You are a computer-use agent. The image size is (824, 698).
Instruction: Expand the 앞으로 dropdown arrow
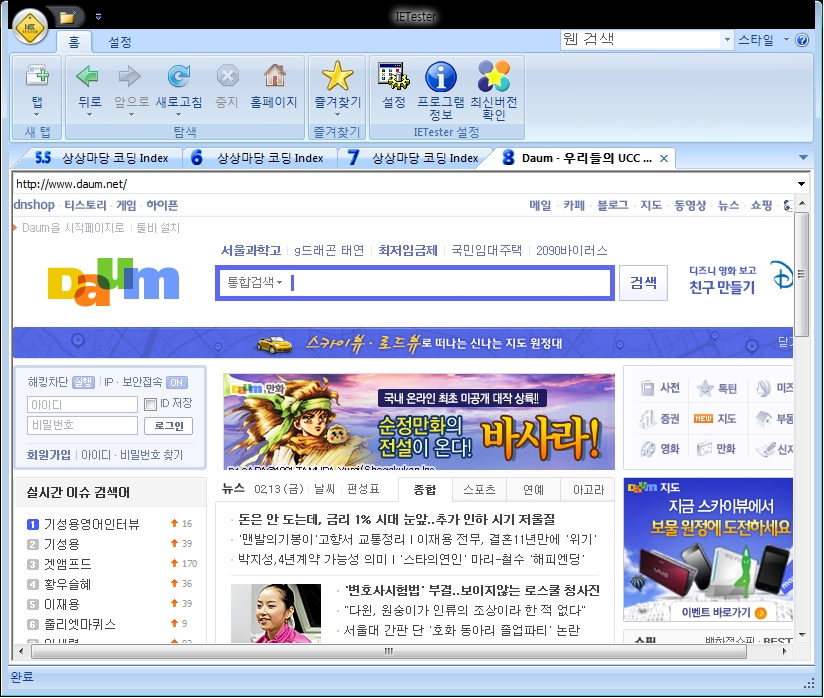(131, 114)
